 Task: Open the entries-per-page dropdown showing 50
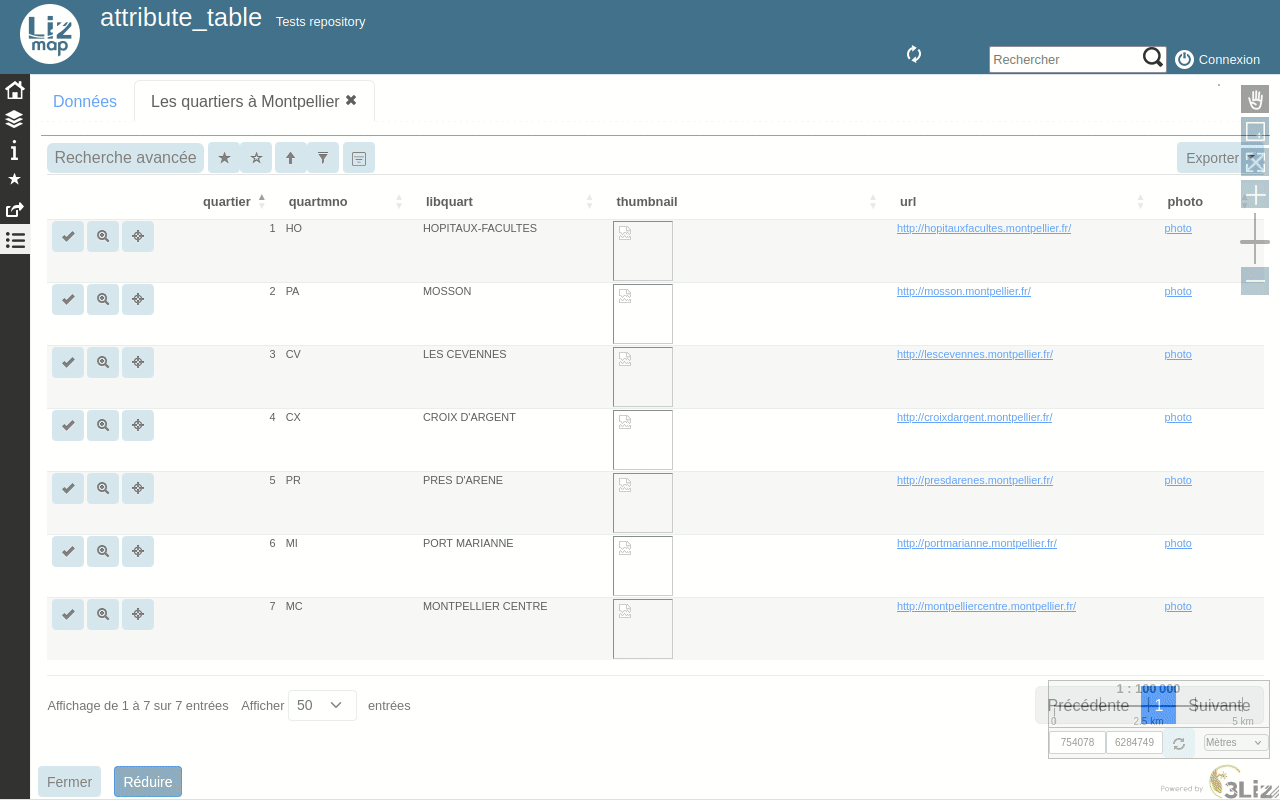point(322,705)
